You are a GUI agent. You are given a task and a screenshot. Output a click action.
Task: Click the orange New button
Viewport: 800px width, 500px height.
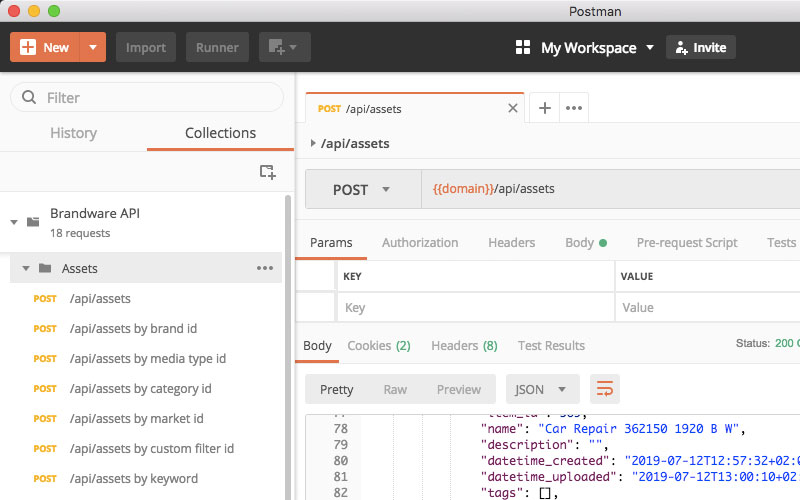click(45, 47)
